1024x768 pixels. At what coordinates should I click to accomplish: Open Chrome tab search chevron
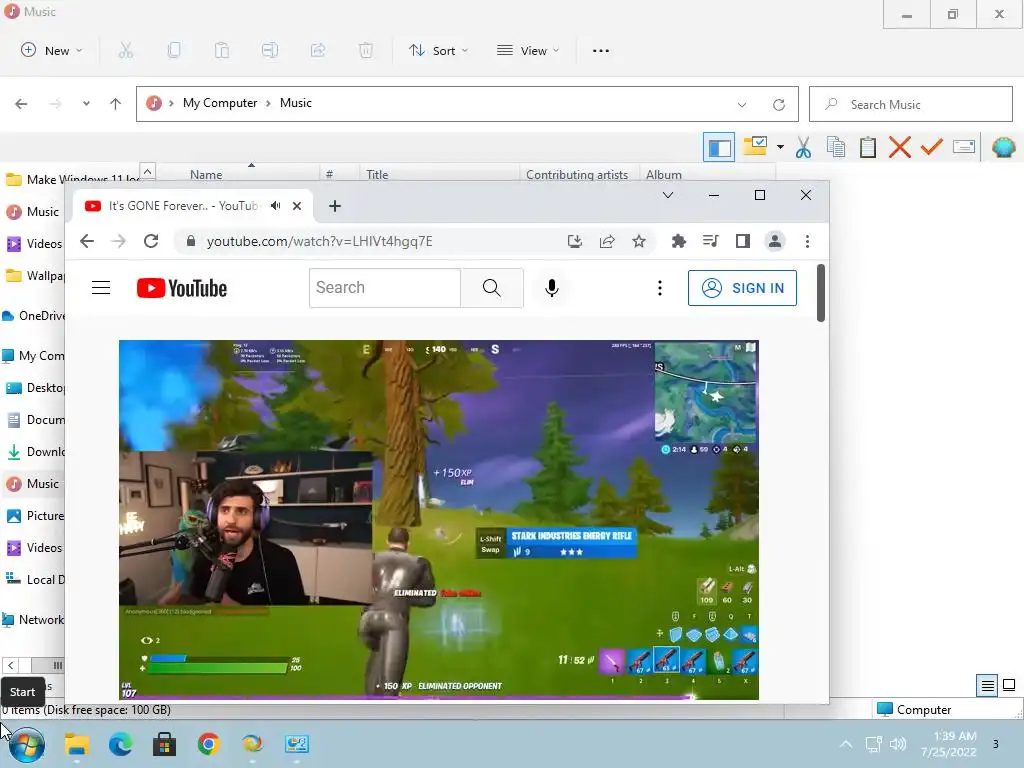click(x=667, y=195)
